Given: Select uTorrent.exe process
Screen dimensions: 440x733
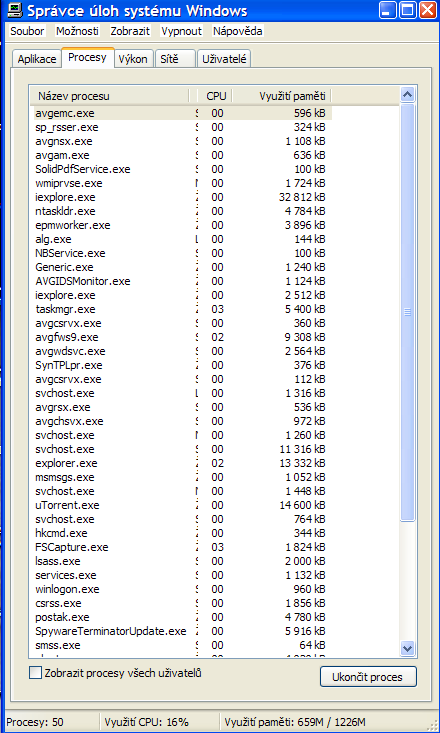Looking at the screenshot, I should (x=183, y=505).
